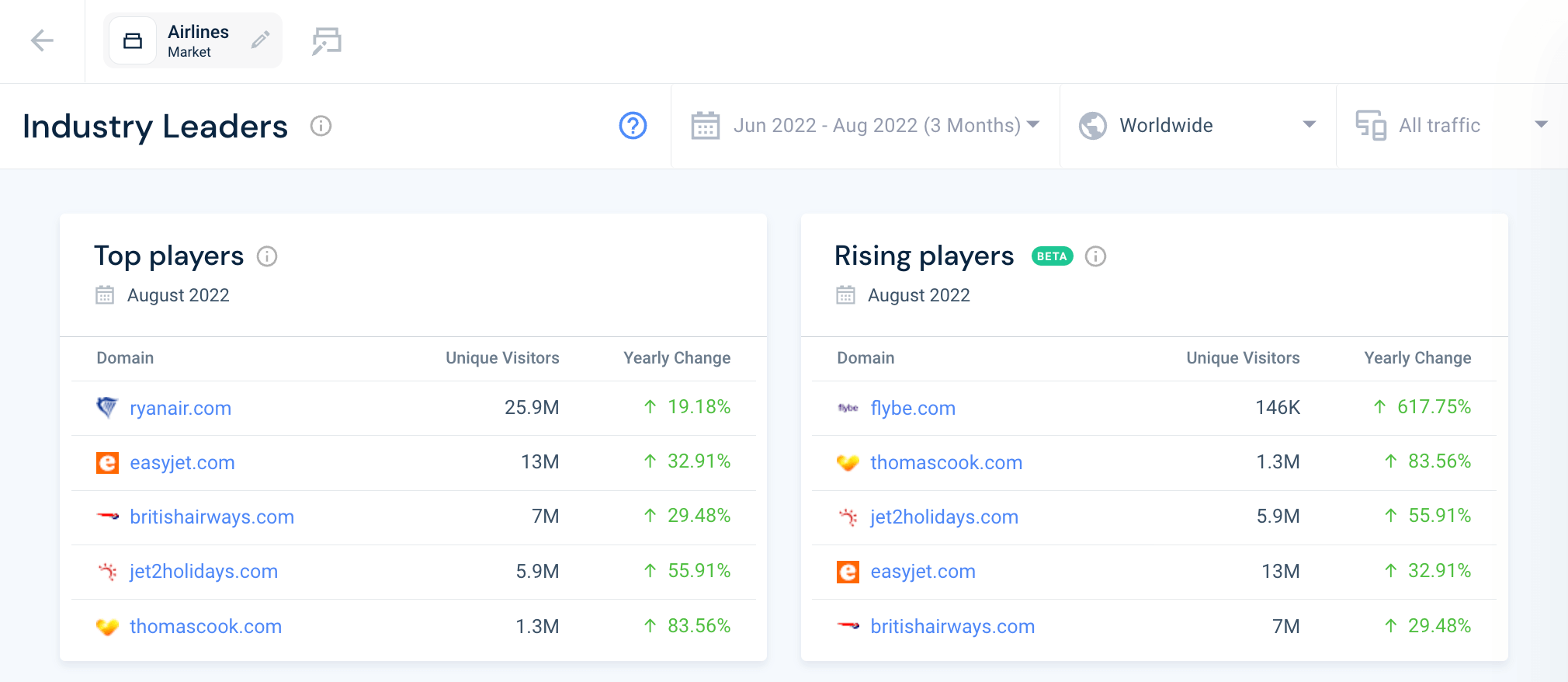Screen dimensions: 1568x682
Task: Click easyjet favicon in Top players
Action: click(107, 462)
